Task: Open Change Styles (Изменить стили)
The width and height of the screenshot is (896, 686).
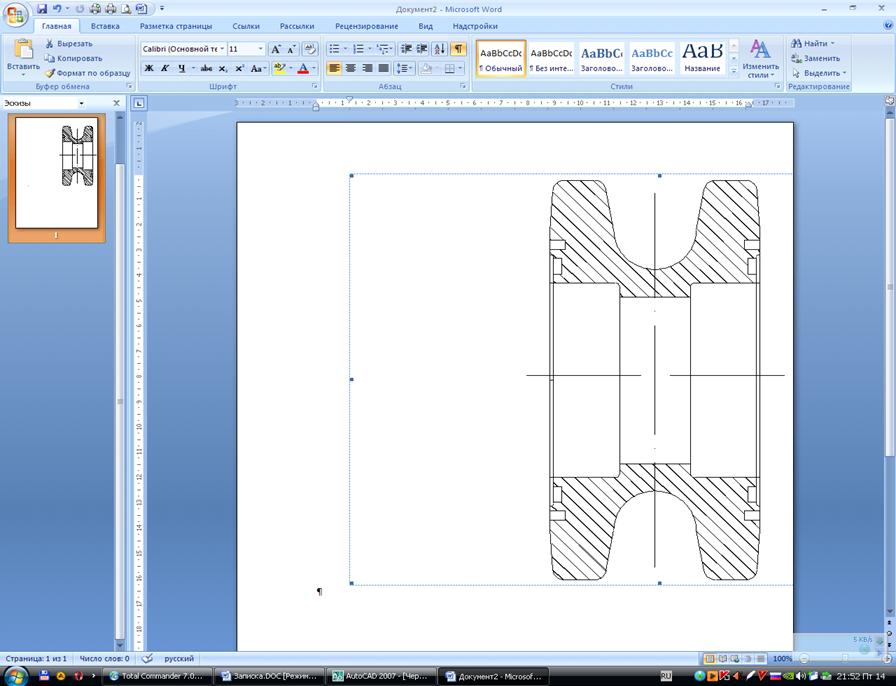Action: [760, 58]
